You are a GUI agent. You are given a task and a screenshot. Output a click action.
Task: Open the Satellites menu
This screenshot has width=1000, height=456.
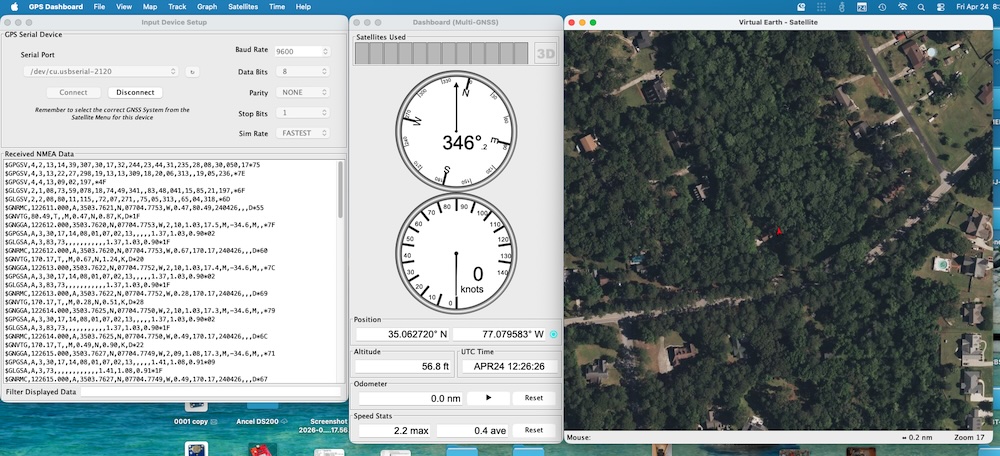pyautogui.click(x=243, y=6)
